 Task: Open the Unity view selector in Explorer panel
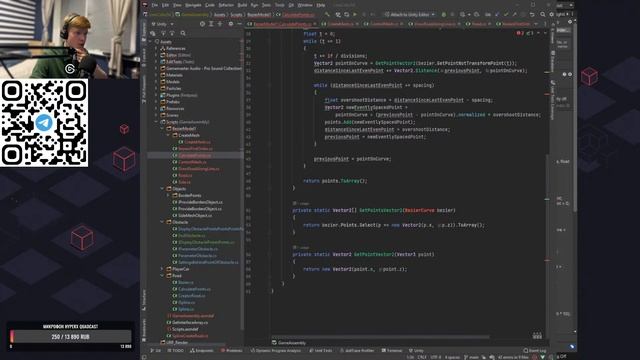tap(162, 24)
